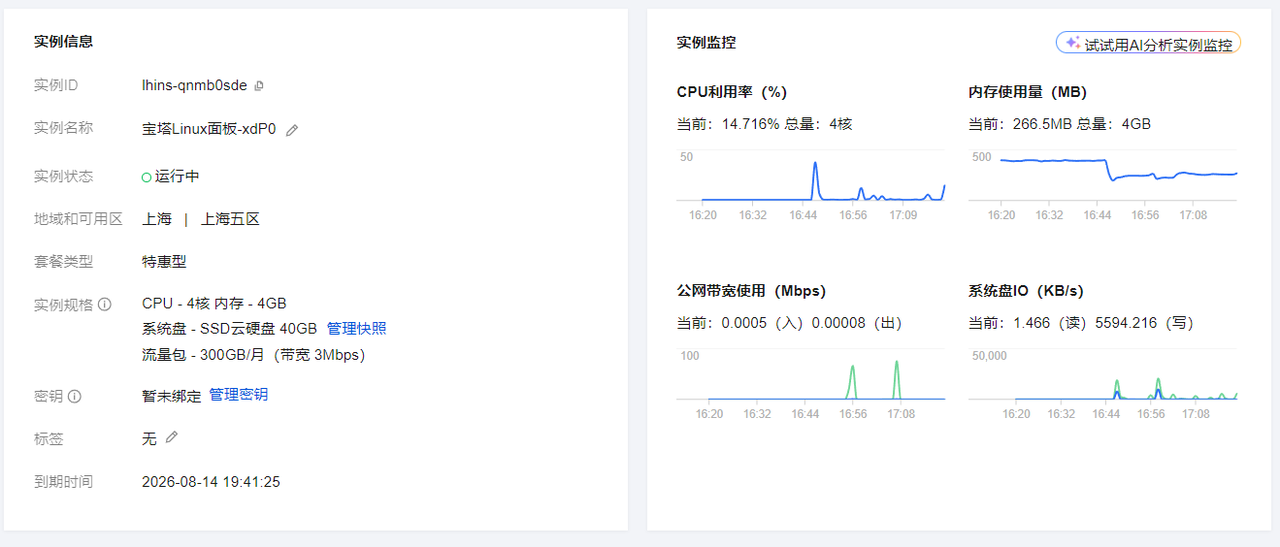Open 管理快照 link

(356, 329)
